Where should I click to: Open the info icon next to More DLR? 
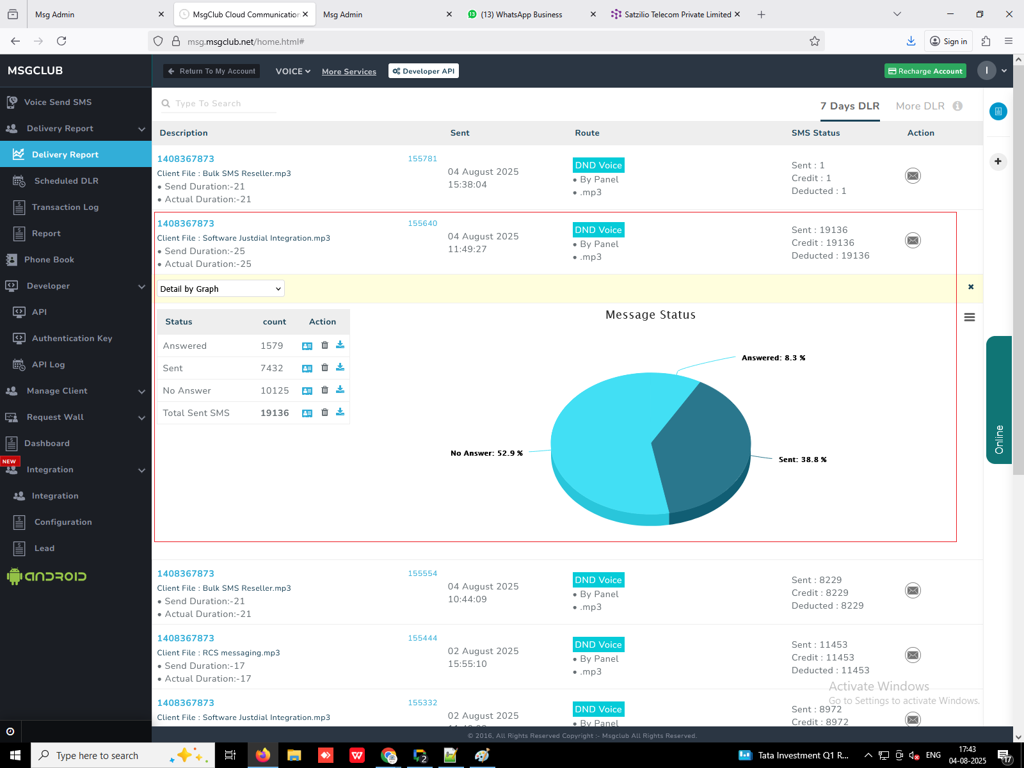pos(957,106)
